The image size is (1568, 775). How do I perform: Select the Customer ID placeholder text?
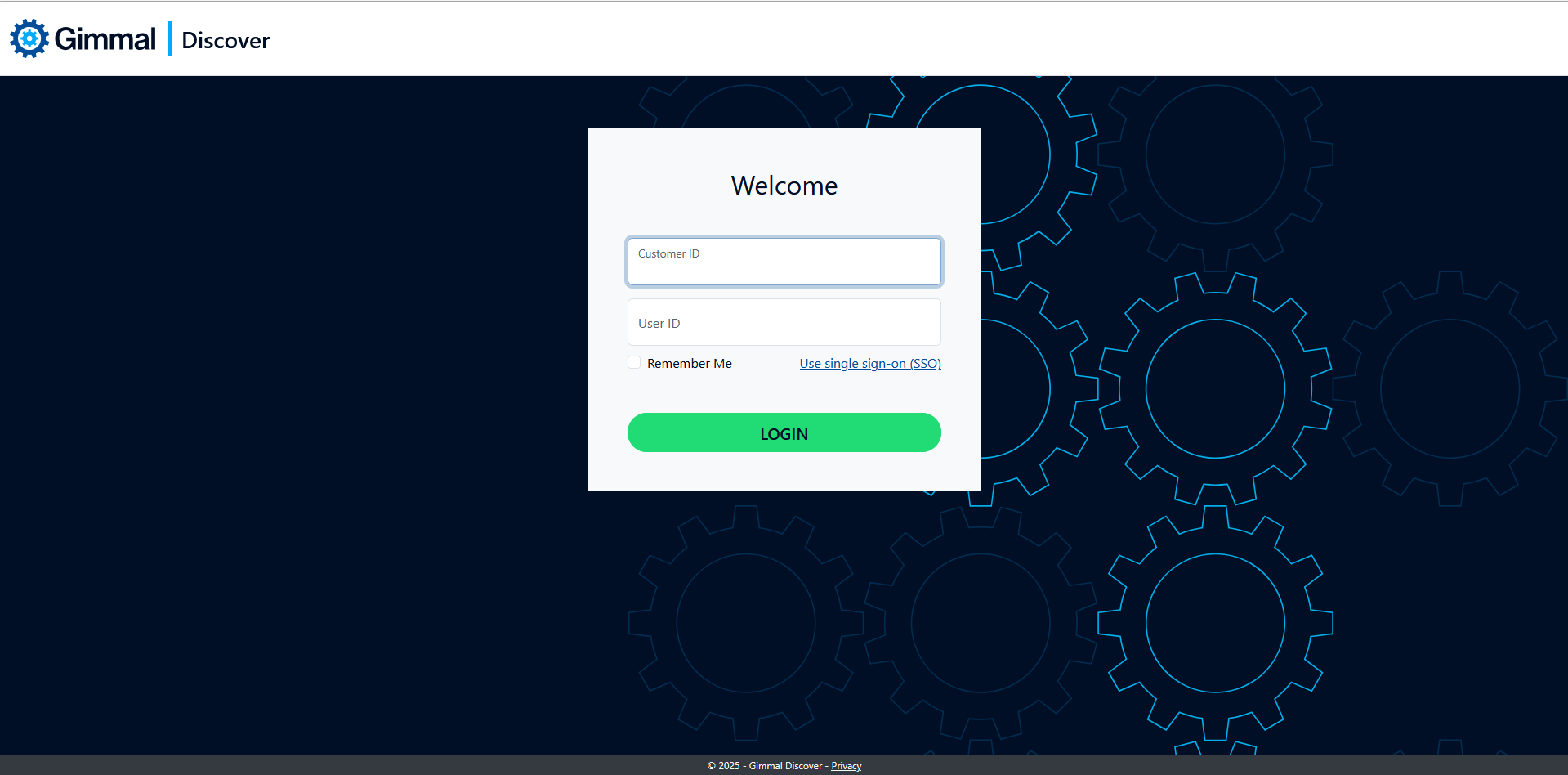668,253
